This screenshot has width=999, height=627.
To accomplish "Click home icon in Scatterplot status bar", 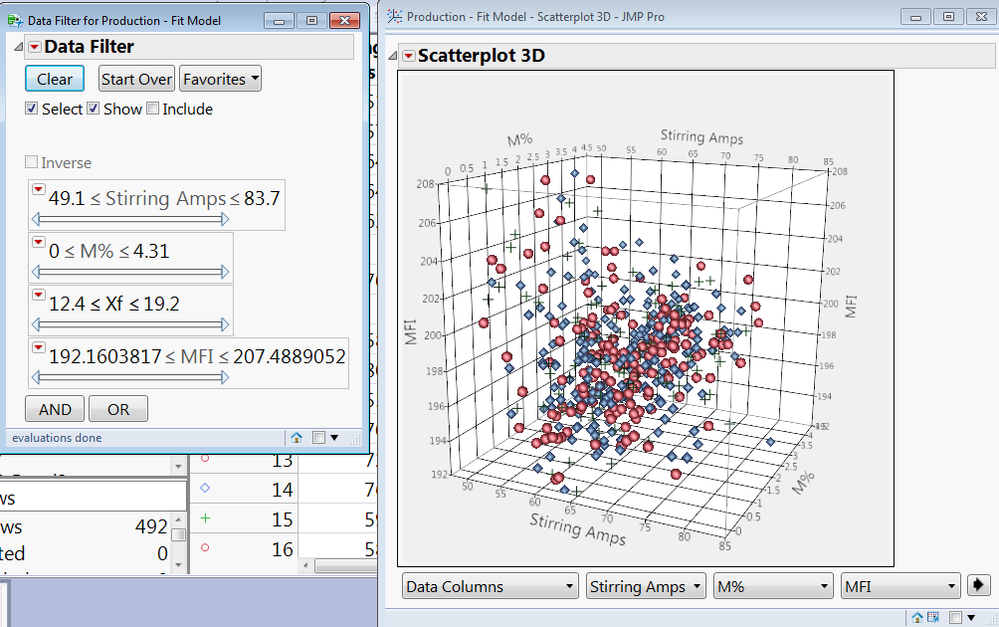I will 917,617.
